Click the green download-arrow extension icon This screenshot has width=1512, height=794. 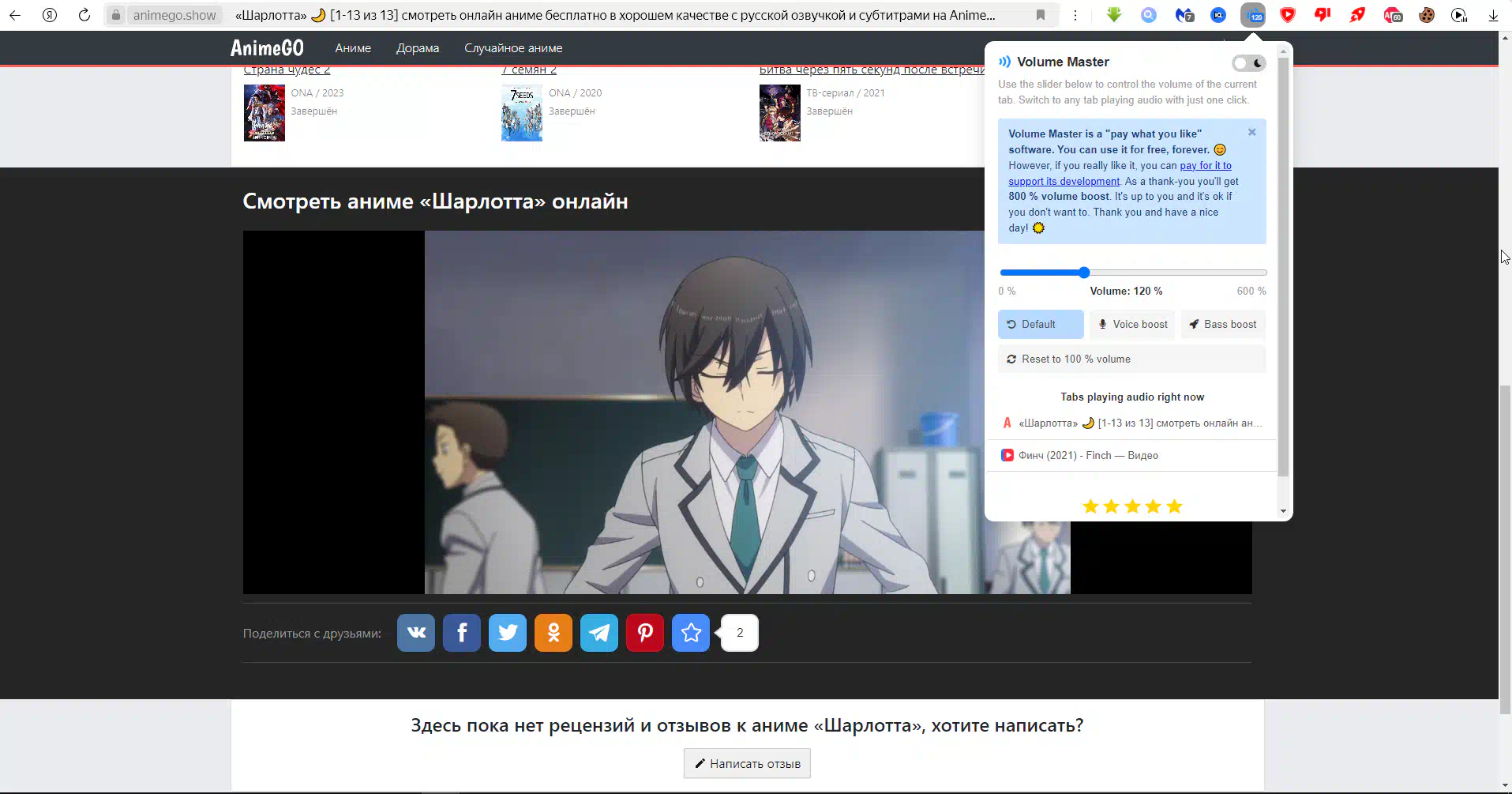coord(1114,15)
